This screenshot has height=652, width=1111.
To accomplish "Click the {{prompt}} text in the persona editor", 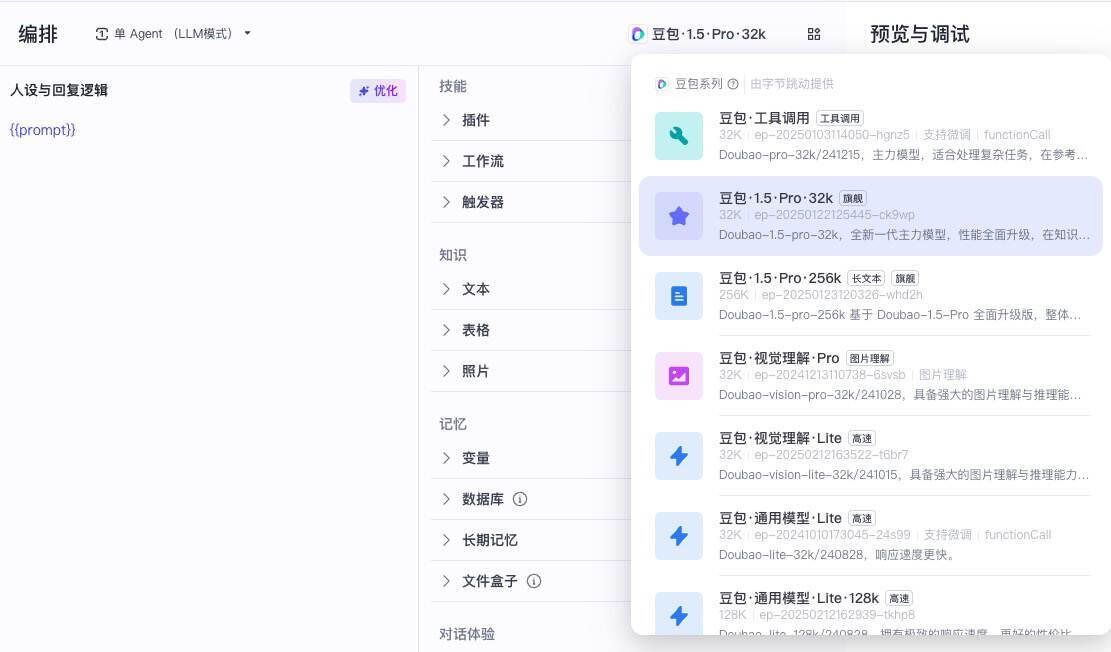I will 43,130.
